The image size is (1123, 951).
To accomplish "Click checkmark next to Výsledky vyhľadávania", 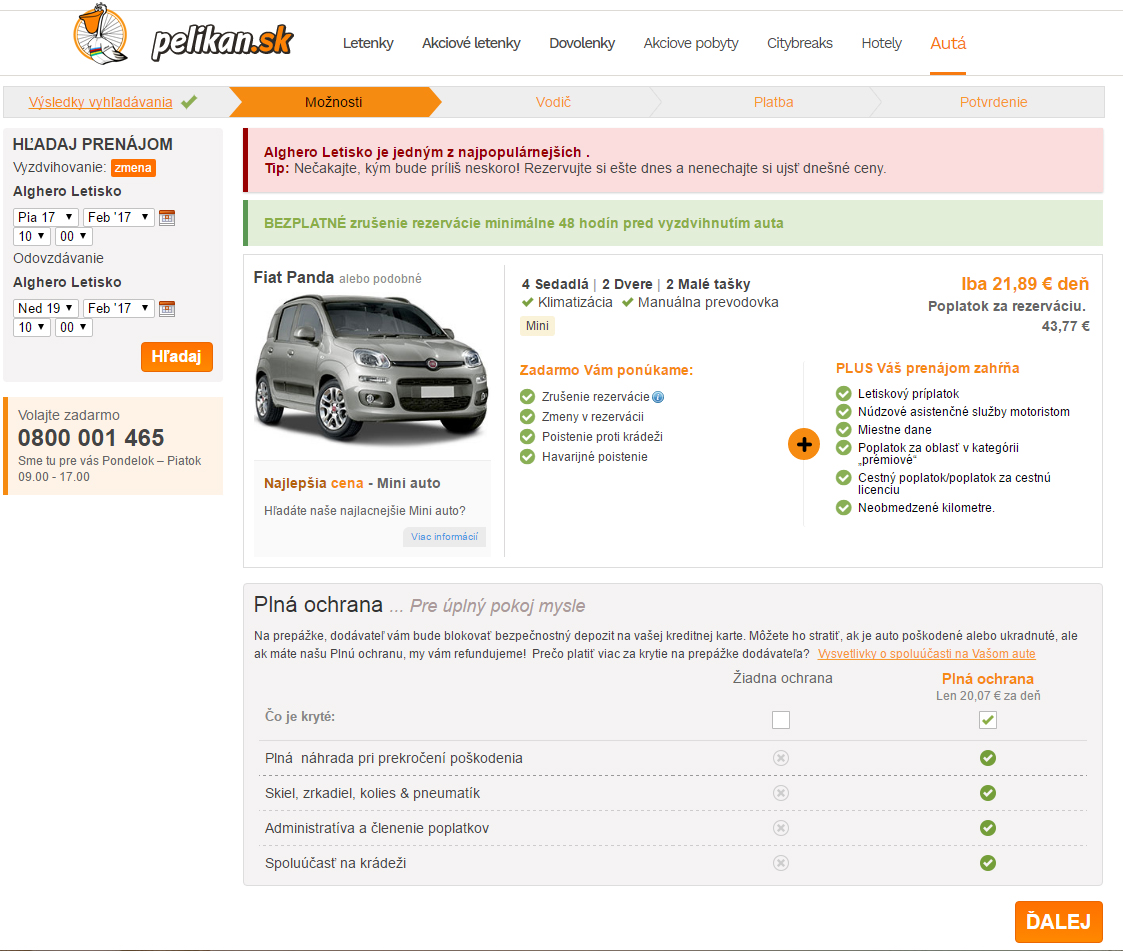I will pos(189,102).
